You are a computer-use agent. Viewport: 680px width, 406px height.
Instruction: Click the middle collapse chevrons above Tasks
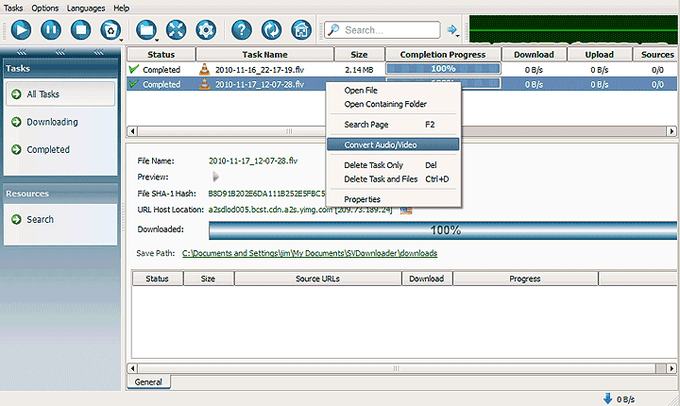click(60, 52)
